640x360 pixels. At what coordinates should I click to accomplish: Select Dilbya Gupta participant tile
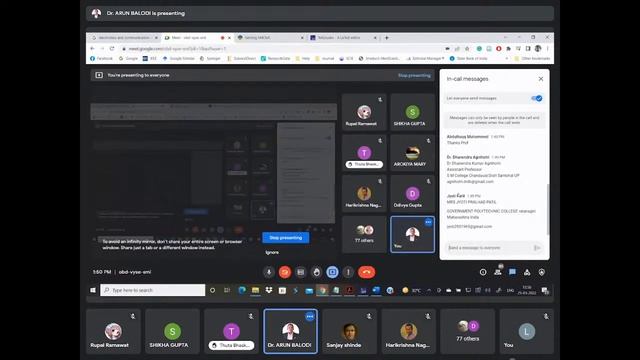(x=412, y=193)
